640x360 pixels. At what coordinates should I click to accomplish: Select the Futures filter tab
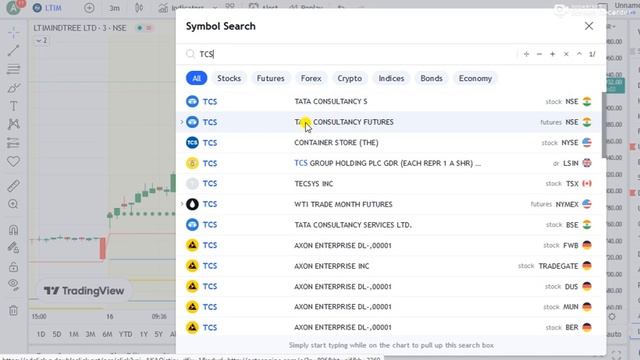(271, 78)
